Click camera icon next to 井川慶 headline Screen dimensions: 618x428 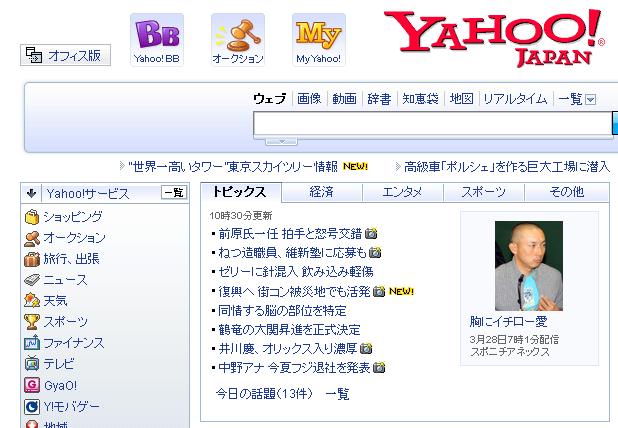point(366,348)
